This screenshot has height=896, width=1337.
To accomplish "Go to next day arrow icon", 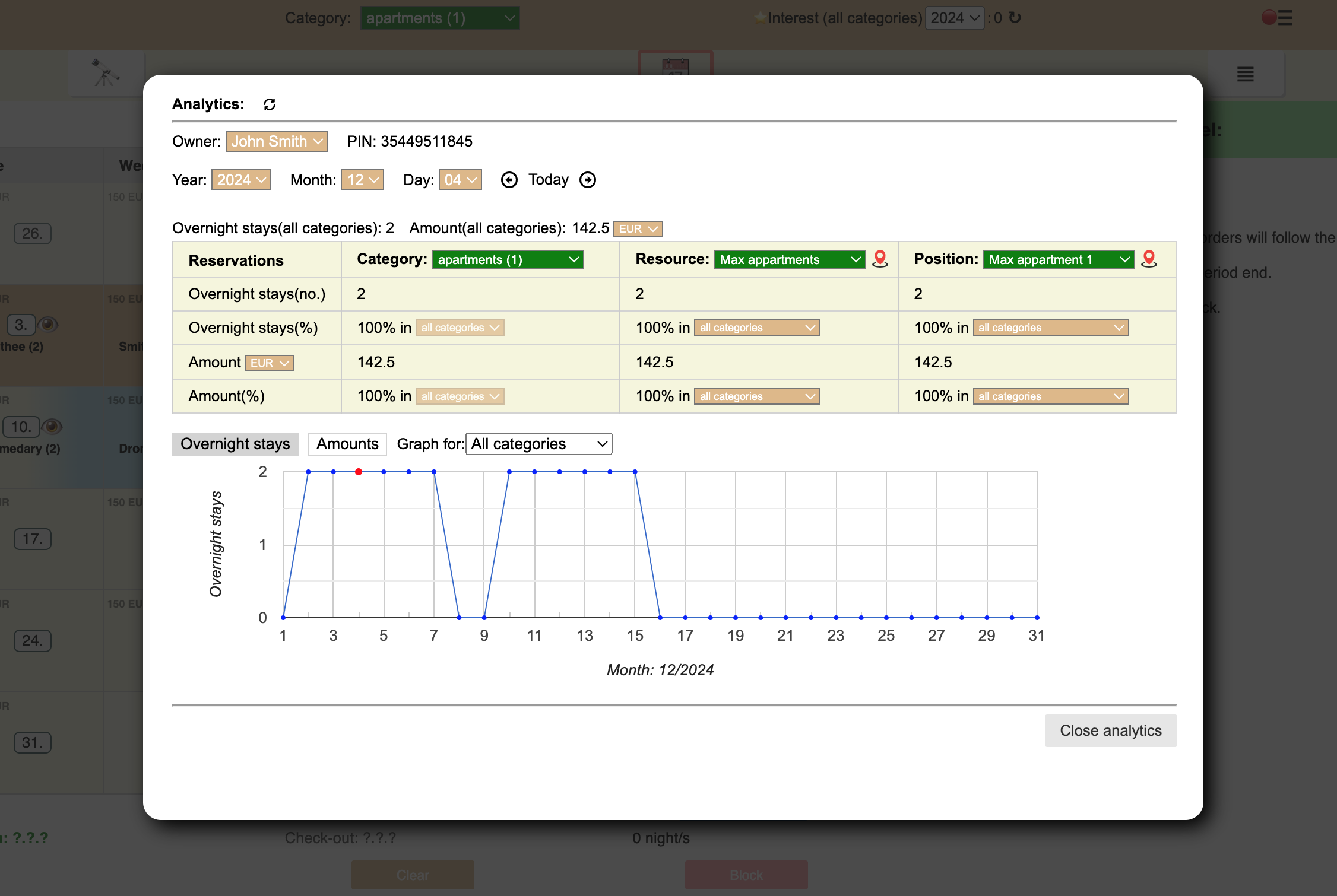I will (x=588, y=180).
